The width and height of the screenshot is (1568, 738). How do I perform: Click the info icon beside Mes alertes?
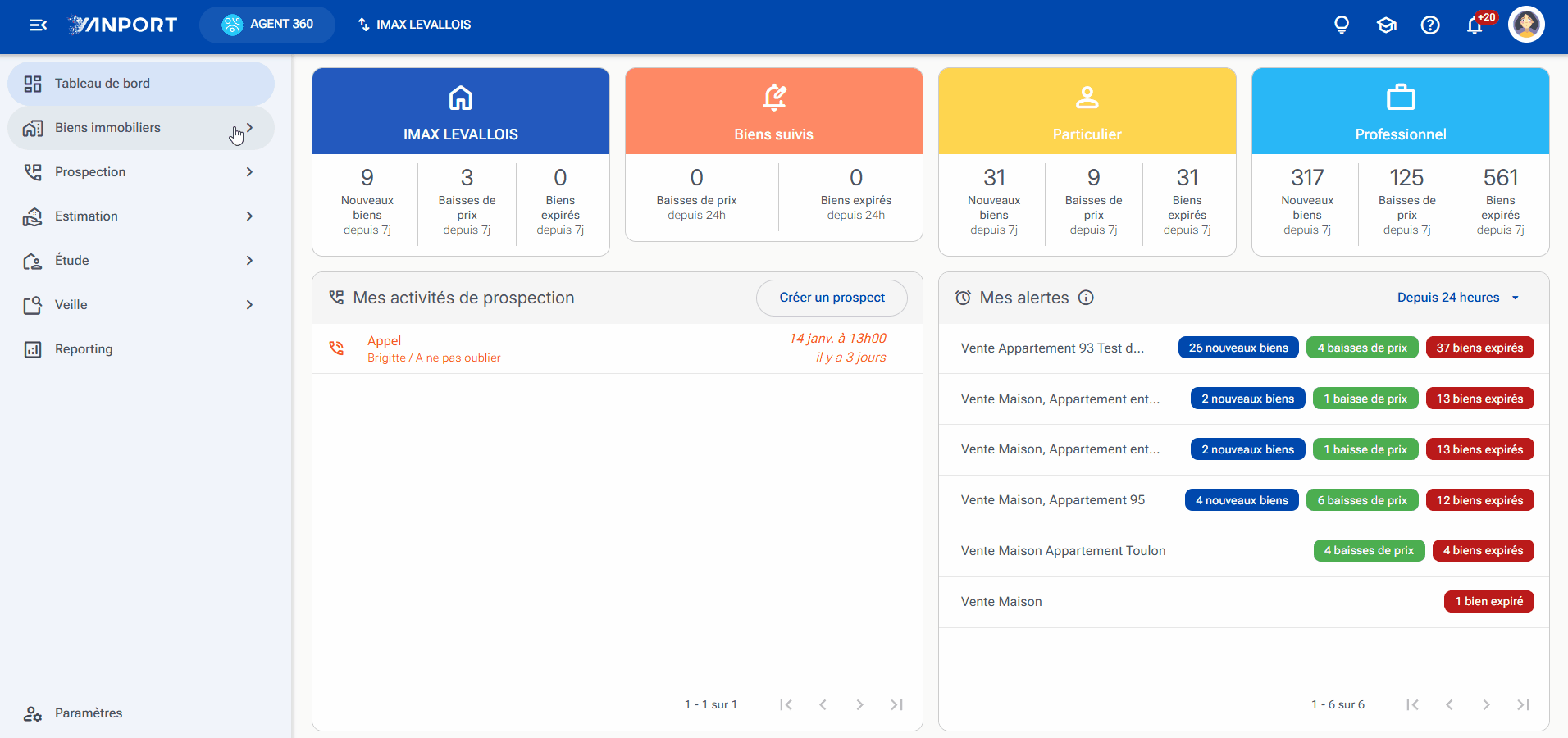(x=1086, y=298)
